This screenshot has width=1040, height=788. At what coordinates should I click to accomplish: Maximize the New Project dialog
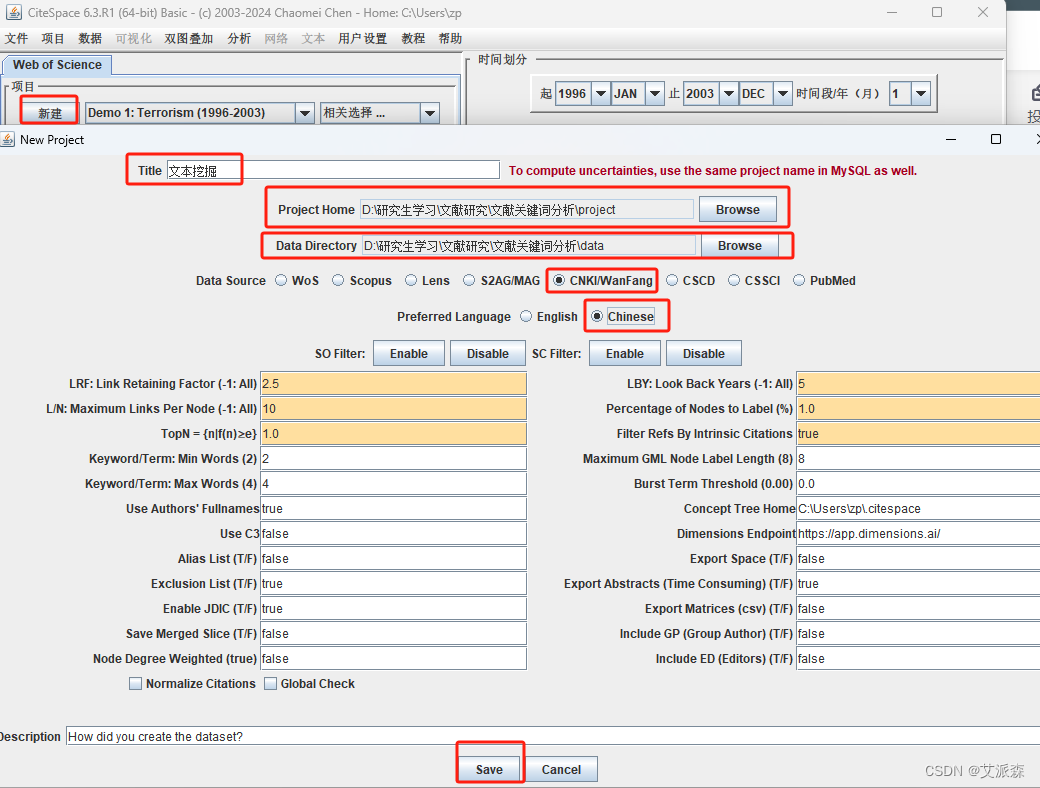point(996,139)
